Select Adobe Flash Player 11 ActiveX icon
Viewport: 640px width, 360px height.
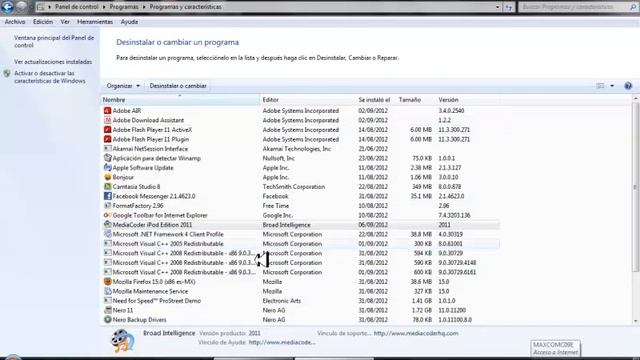coord(107,130)
